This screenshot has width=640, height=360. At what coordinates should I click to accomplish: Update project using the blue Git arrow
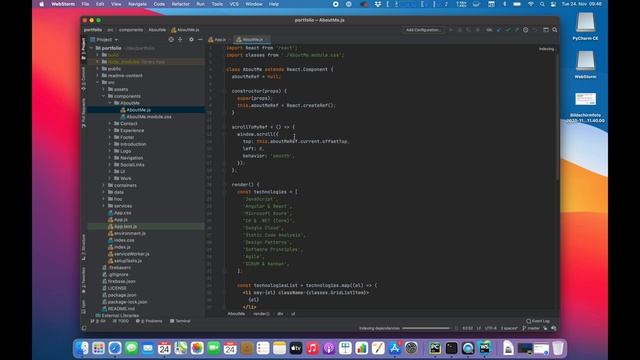pyautogui.click(x=499, y=30)
